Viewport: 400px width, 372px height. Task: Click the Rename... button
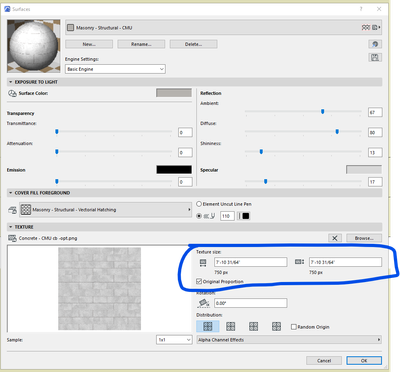pyautogui.click(x=141, y=44)
